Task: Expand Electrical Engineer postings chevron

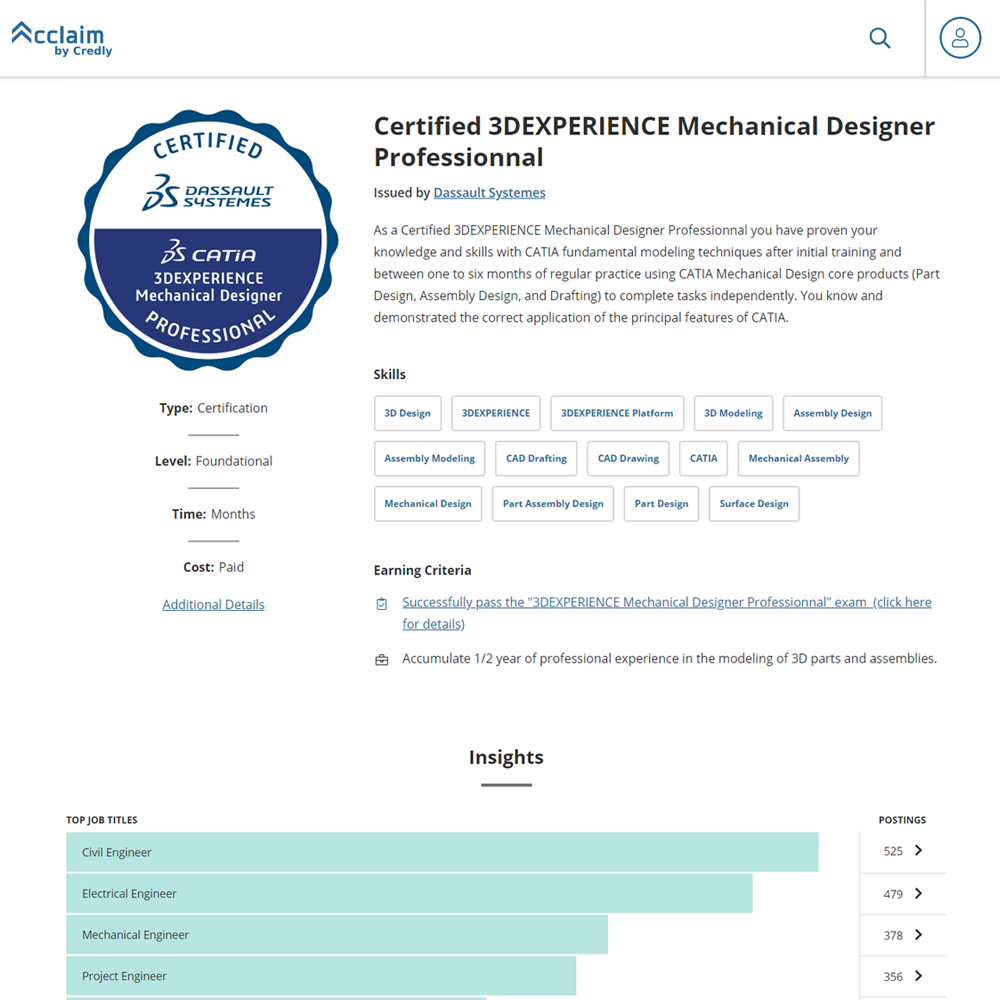Action: [x=918, y=893]
